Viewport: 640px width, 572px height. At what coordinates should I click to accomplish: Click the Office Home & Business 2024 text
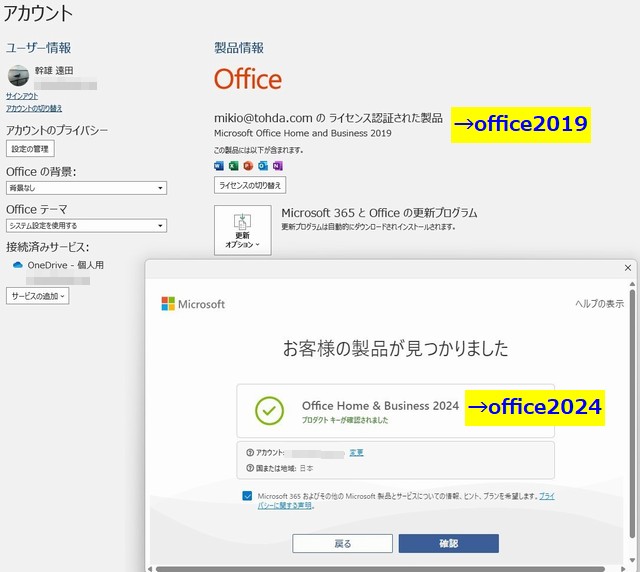(x=380, y=405)
